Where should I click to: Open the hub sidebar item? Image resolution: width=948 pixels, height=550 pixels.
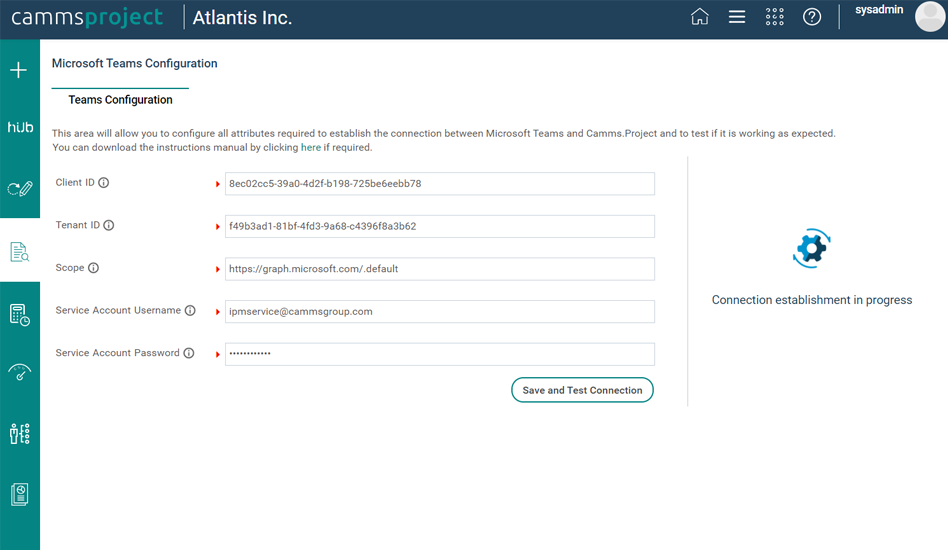(x=20, y=127)
